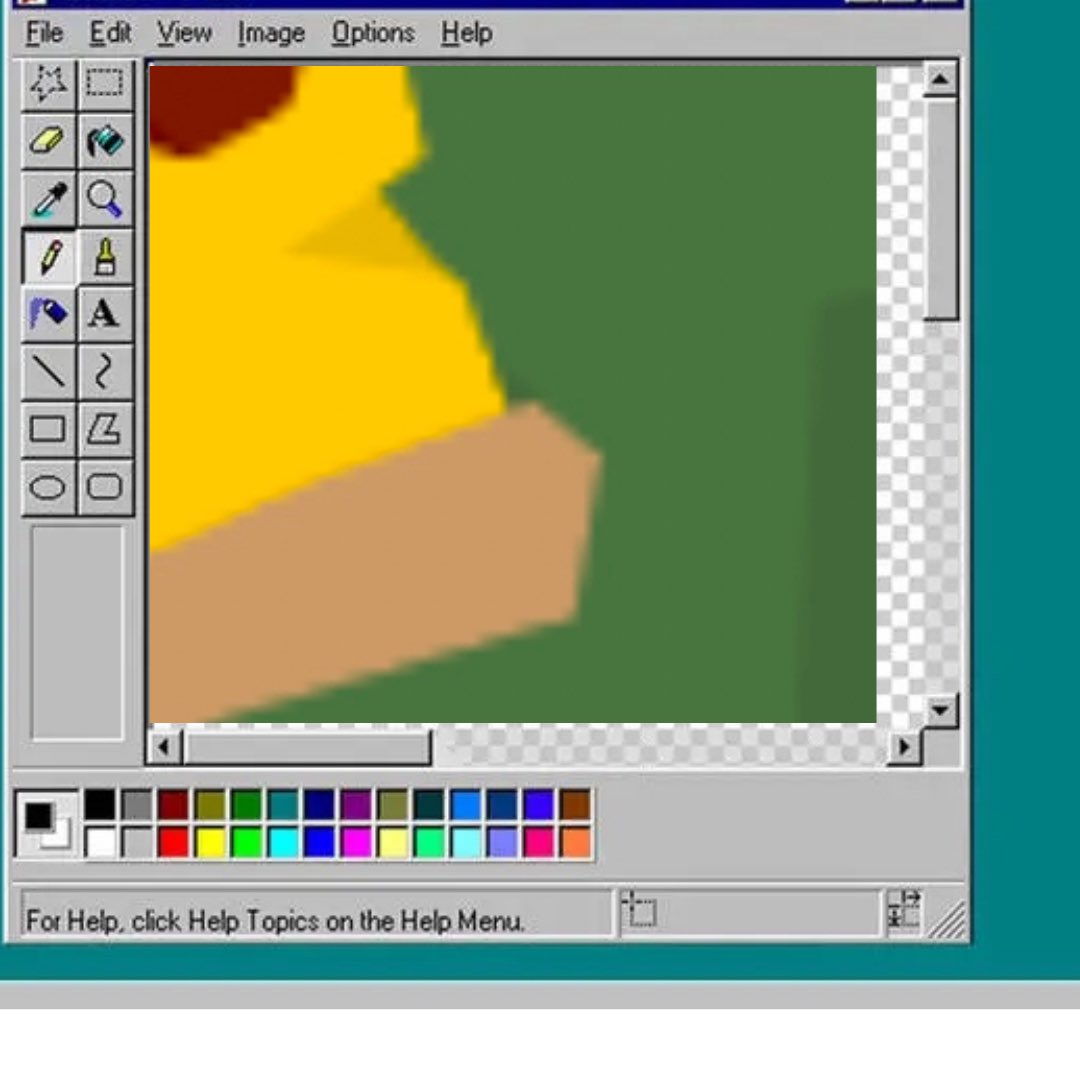
Task: Select the Brush tool
Action: click(x=105, y=257)
